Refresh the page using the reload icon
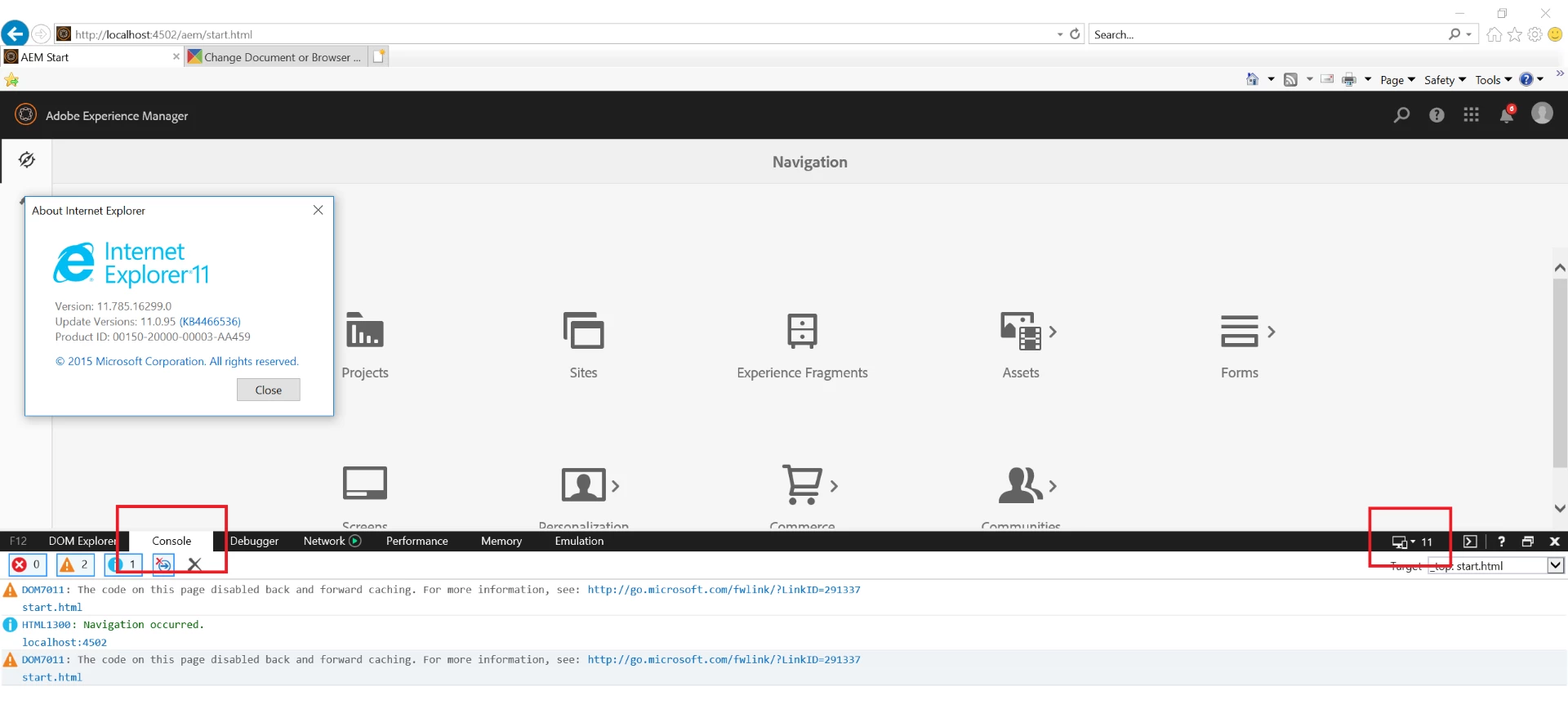Image resolution: width=1568 pixels, height=709 pixels. pos(1075,34)
